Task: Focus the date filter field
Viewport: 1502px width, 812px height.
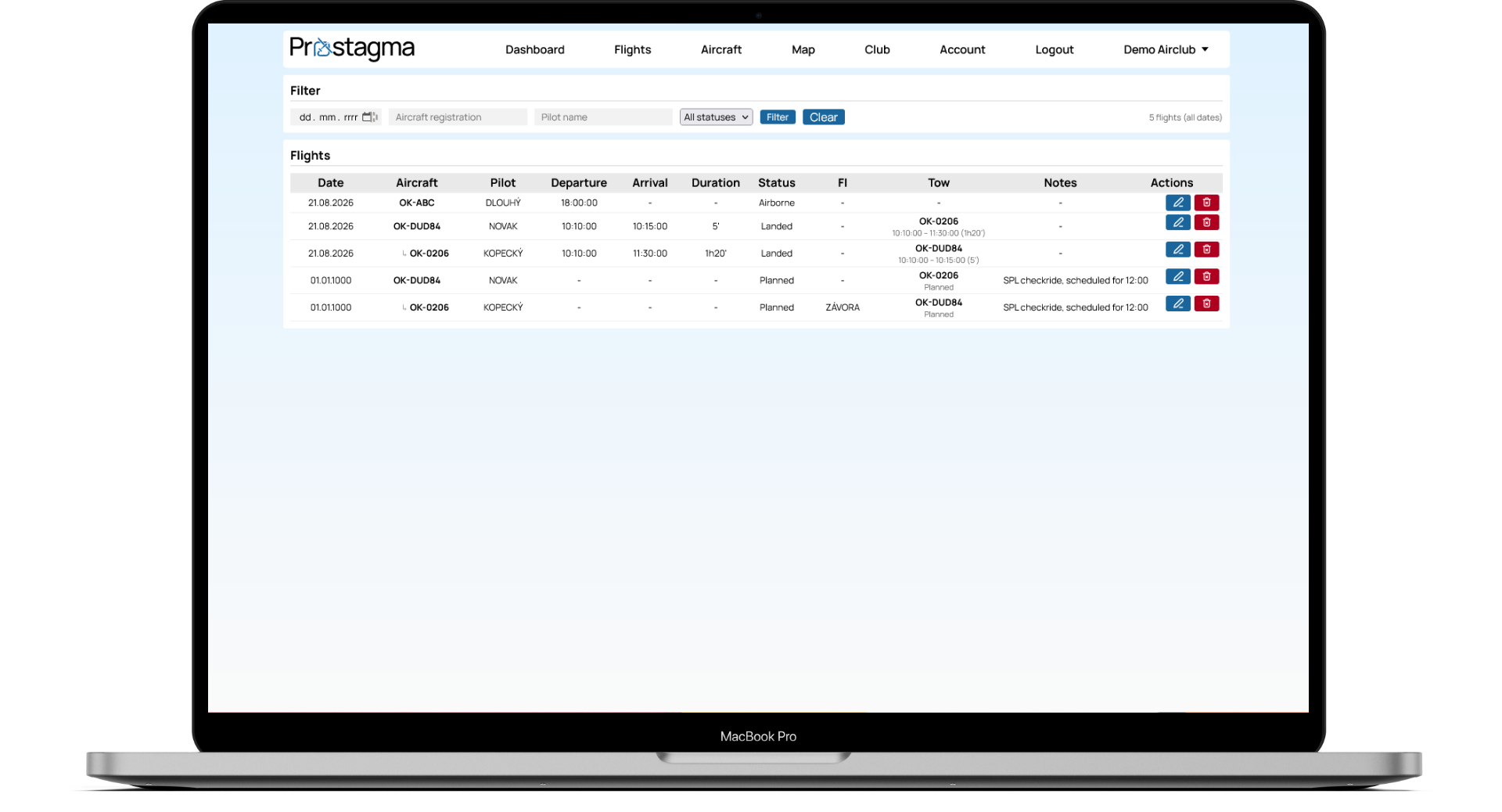Action: tap(336, 117)
